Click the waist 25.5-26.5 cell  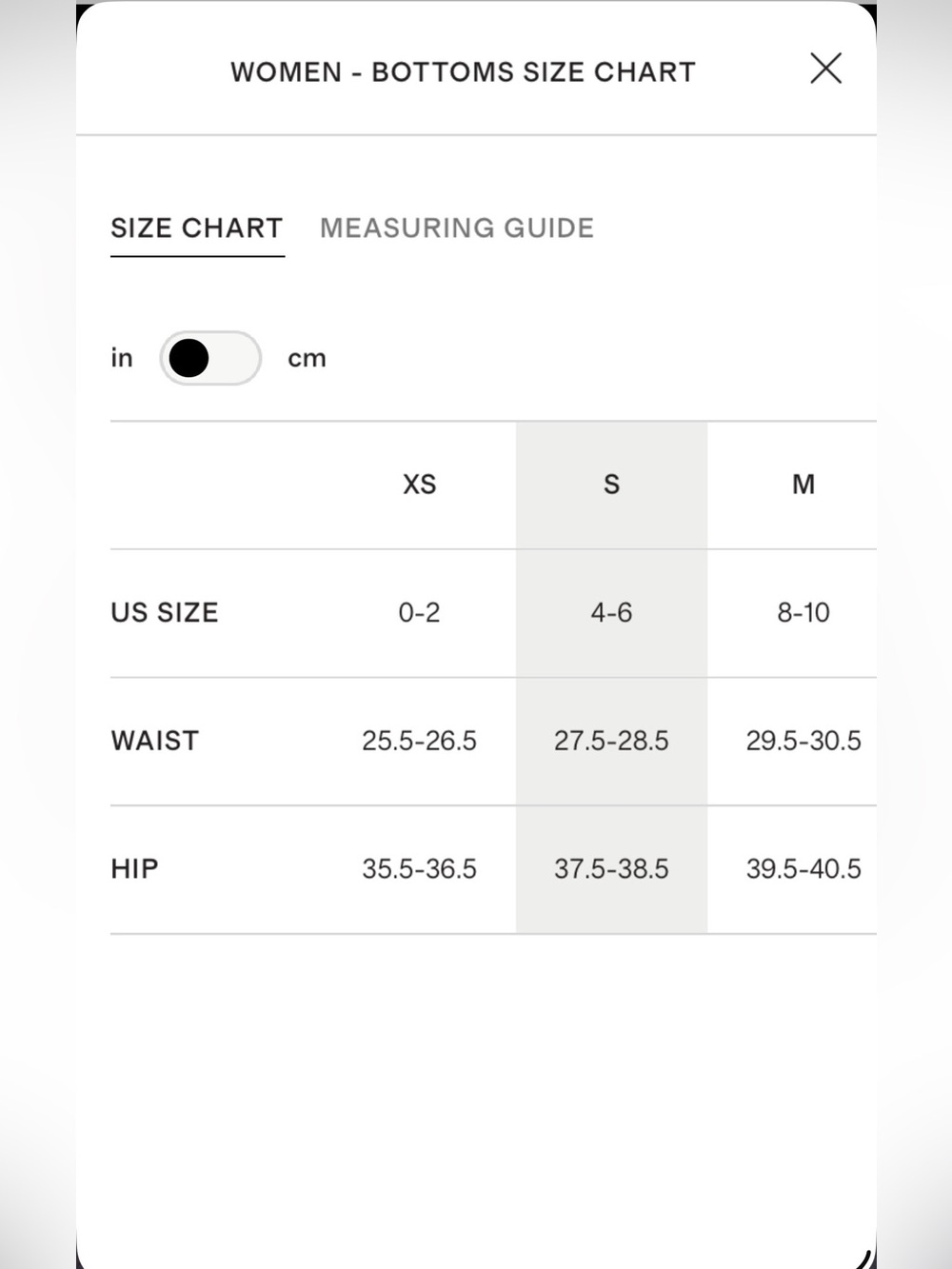[x=419, y=741]
